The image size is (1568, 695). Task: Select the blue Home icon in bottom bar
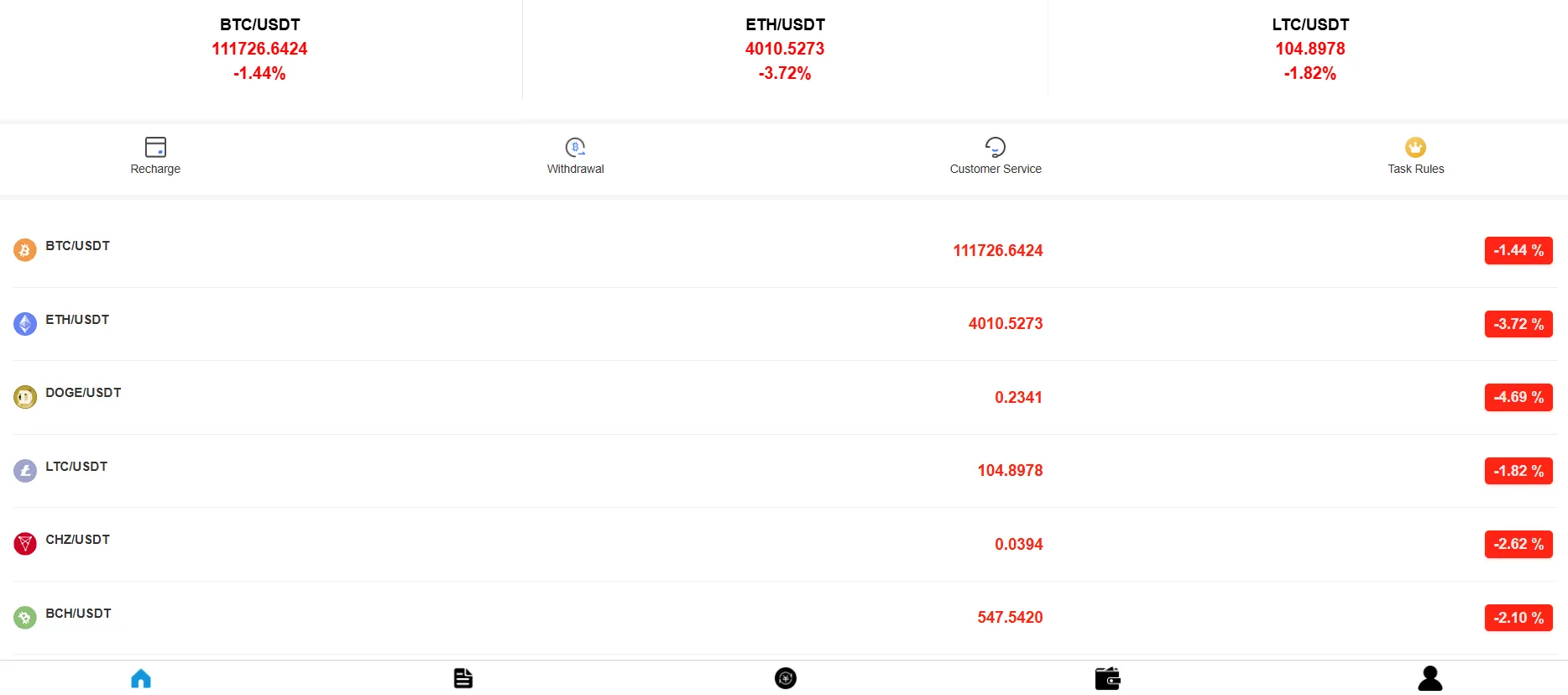click(140, 678)
